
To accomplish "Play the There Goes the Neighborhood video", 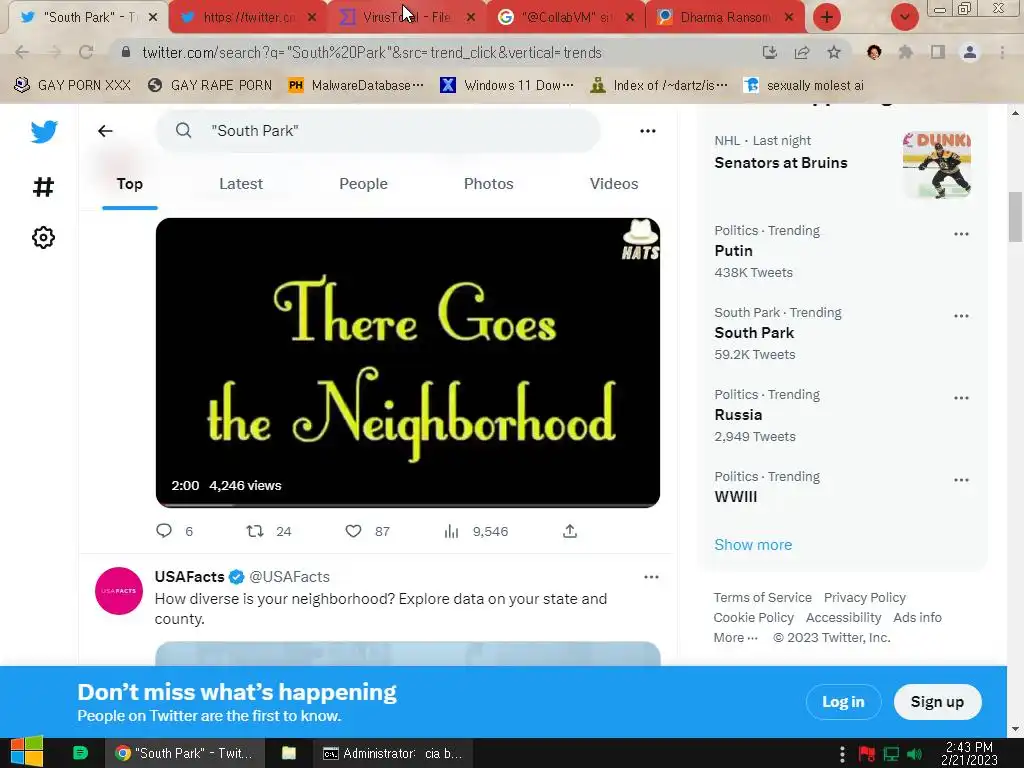I will tap(408, 362).
